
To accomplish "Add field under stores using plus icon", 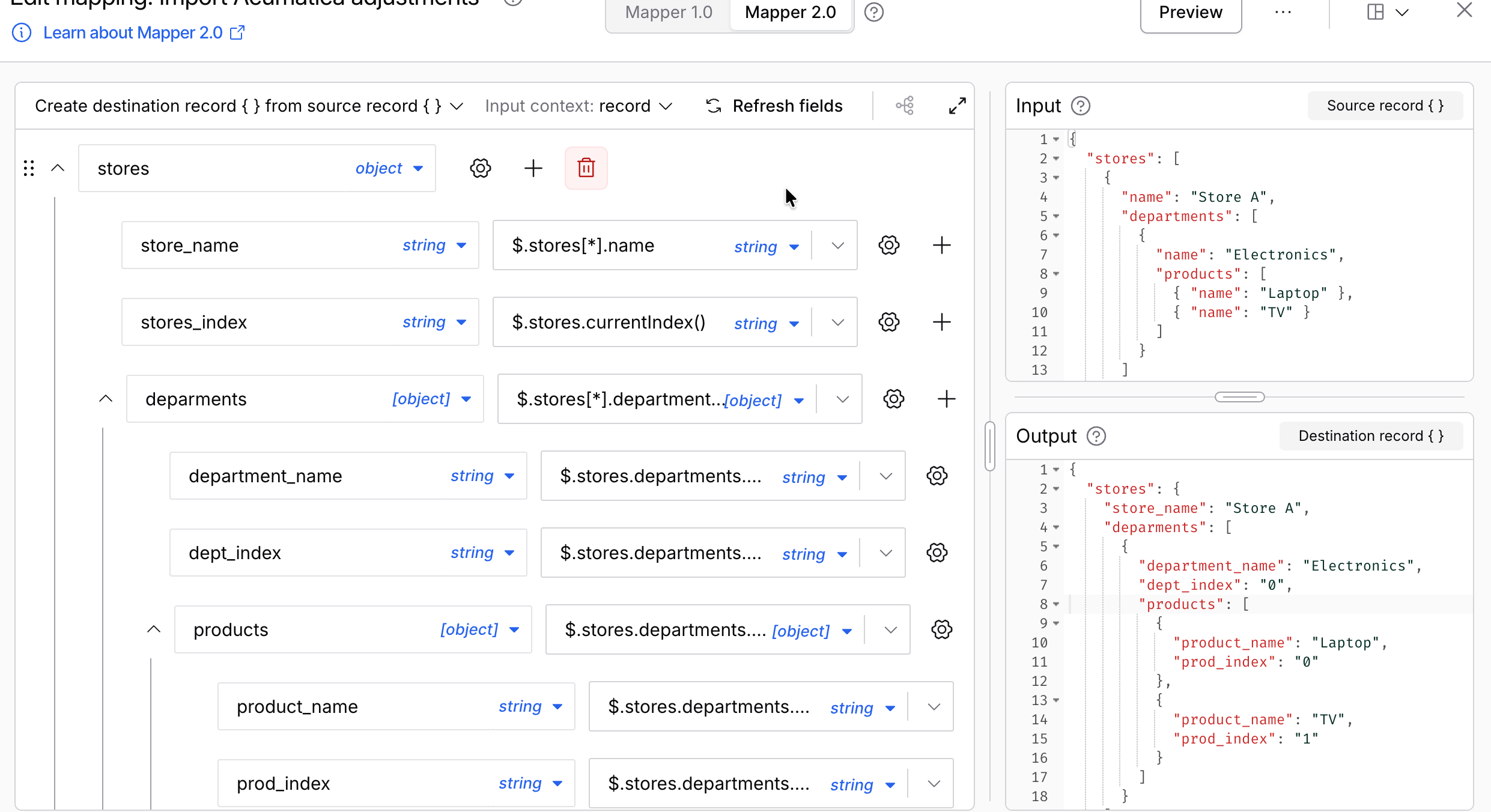I will 533,168.
